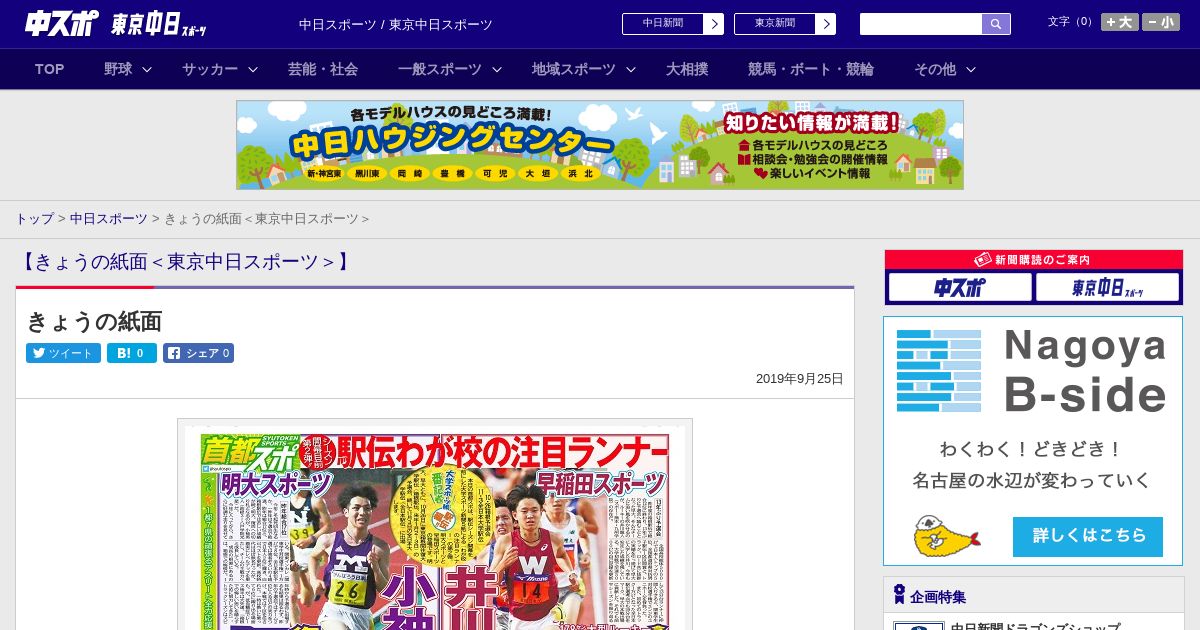The width and height of the screenshot is (1200, 630).
Task: Expand the その他 dropdown chevron
Action: pyautogui.click(x=971, y=69)
